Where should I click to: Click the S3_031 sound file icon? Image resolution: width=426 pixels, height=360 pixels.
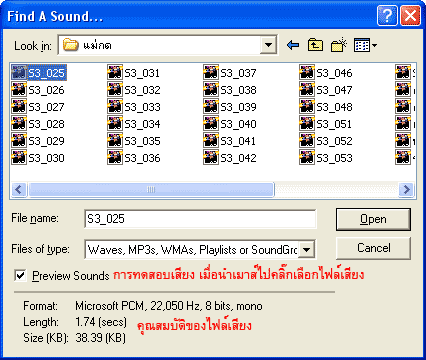115,72
